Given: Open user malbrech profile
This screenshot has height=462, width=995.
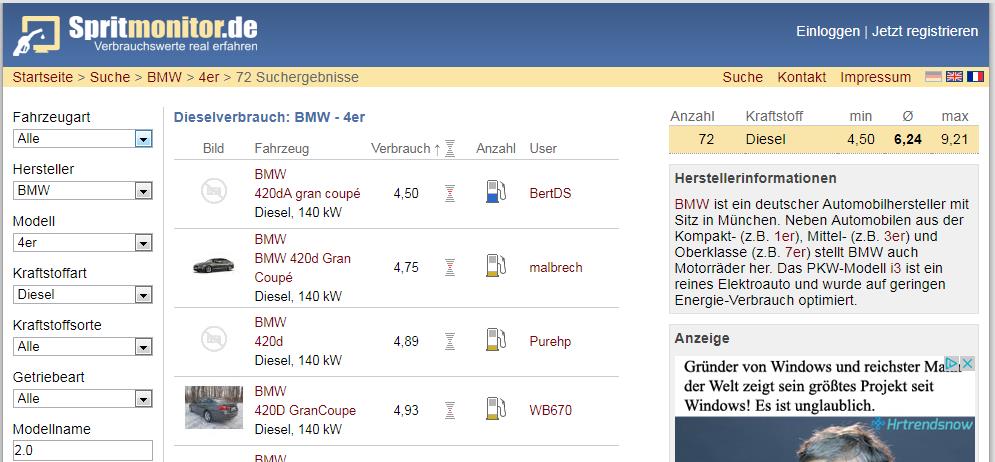Looking at the screenshot, I should pyautogui.click(x=556, y=268).
